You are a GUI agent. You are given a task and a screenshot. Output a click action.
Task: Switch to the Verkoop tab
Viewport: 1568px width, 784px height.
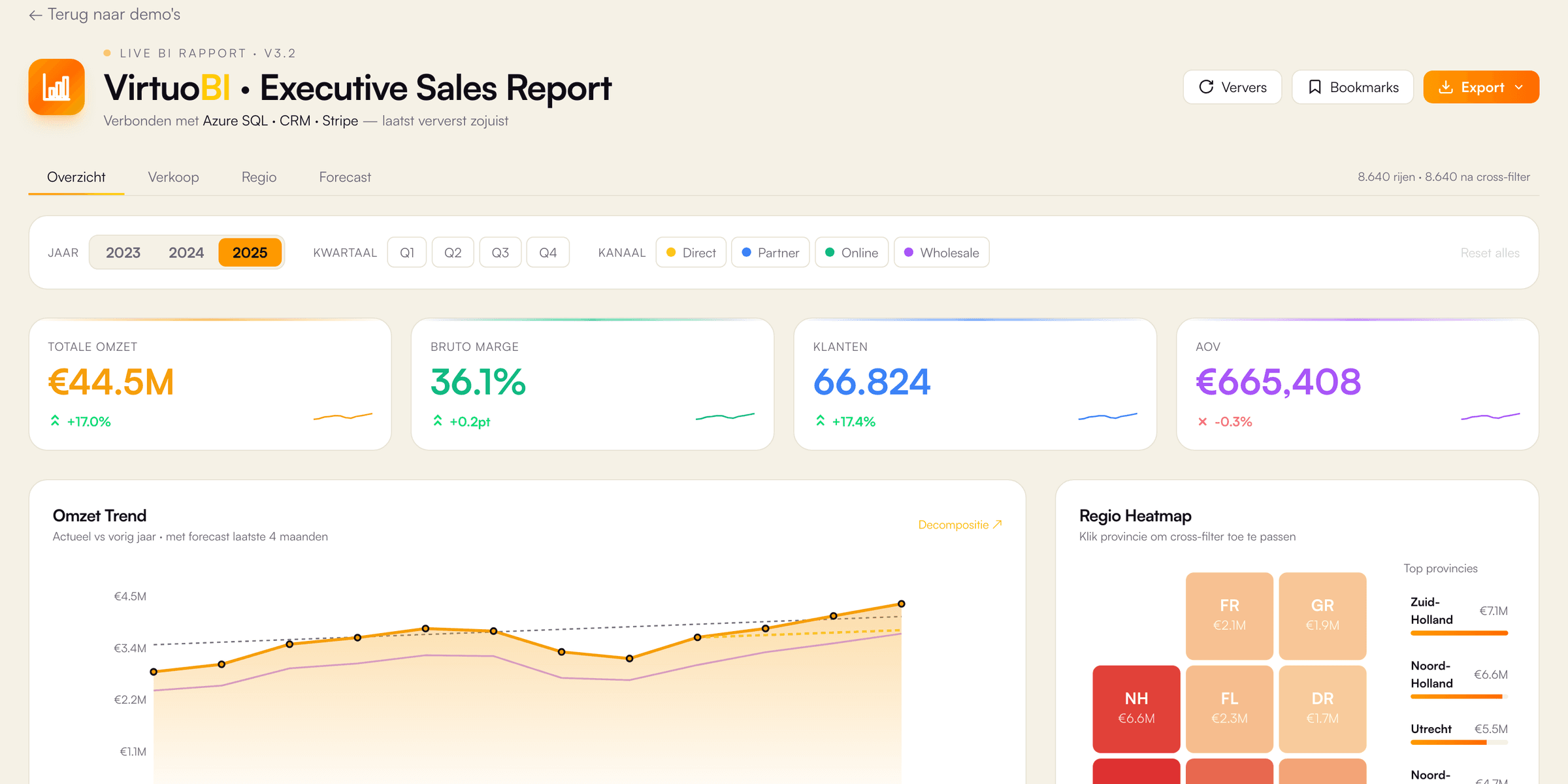(173, 177)
